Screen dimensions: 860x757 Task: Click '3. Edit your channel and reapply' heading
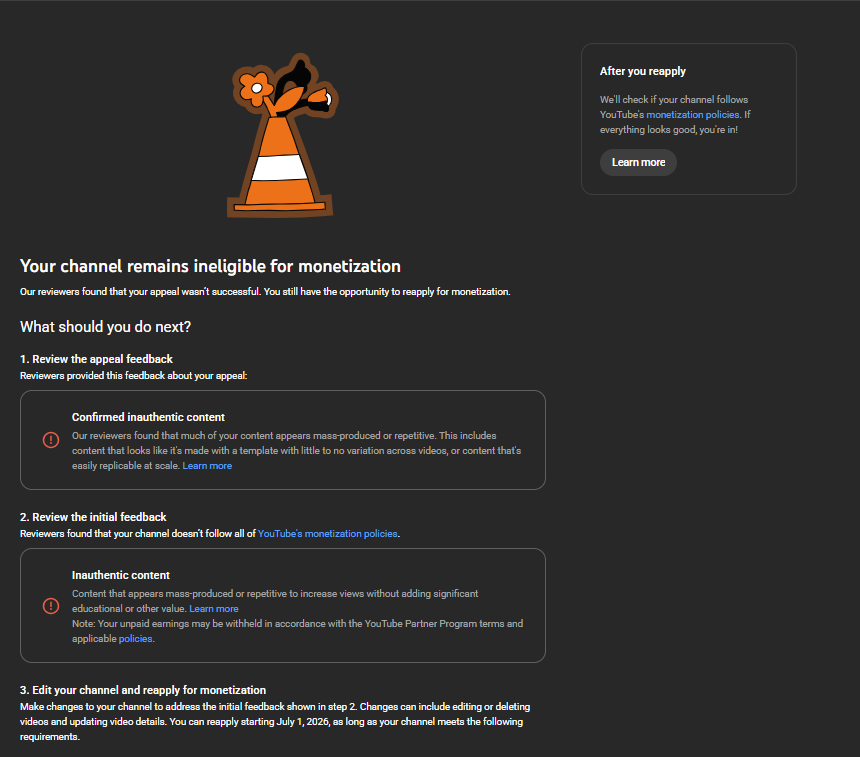[x=143, y=690]
